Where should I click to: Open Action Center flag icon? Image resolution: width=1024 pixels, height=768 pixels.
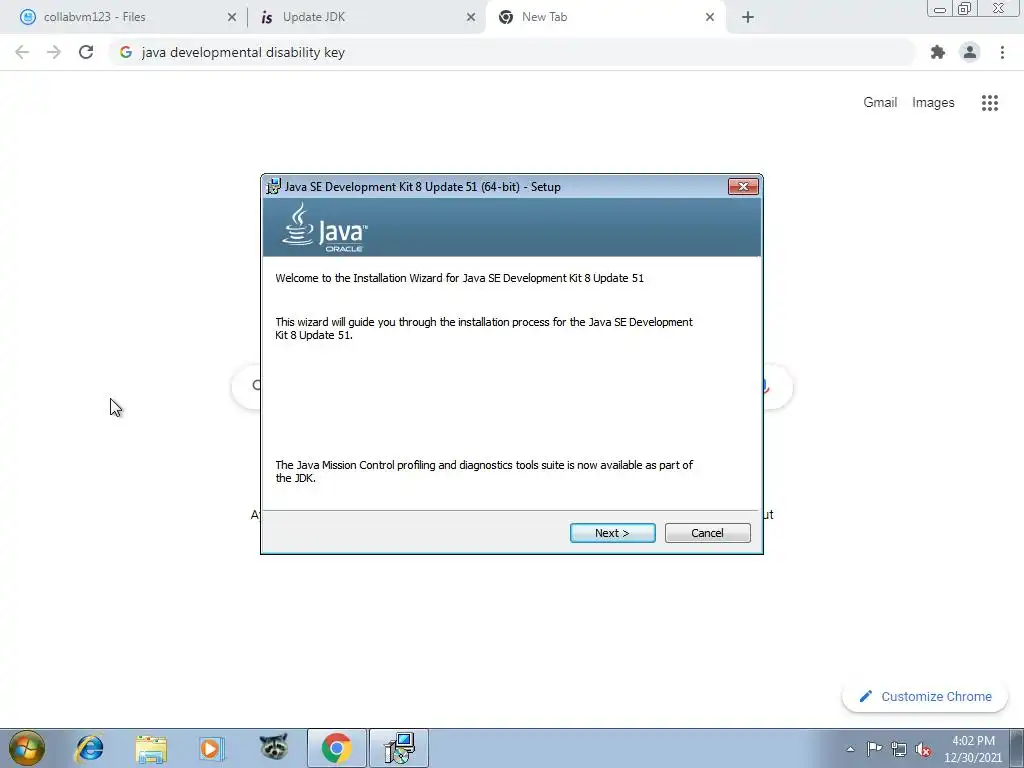(x=874, y=749)
